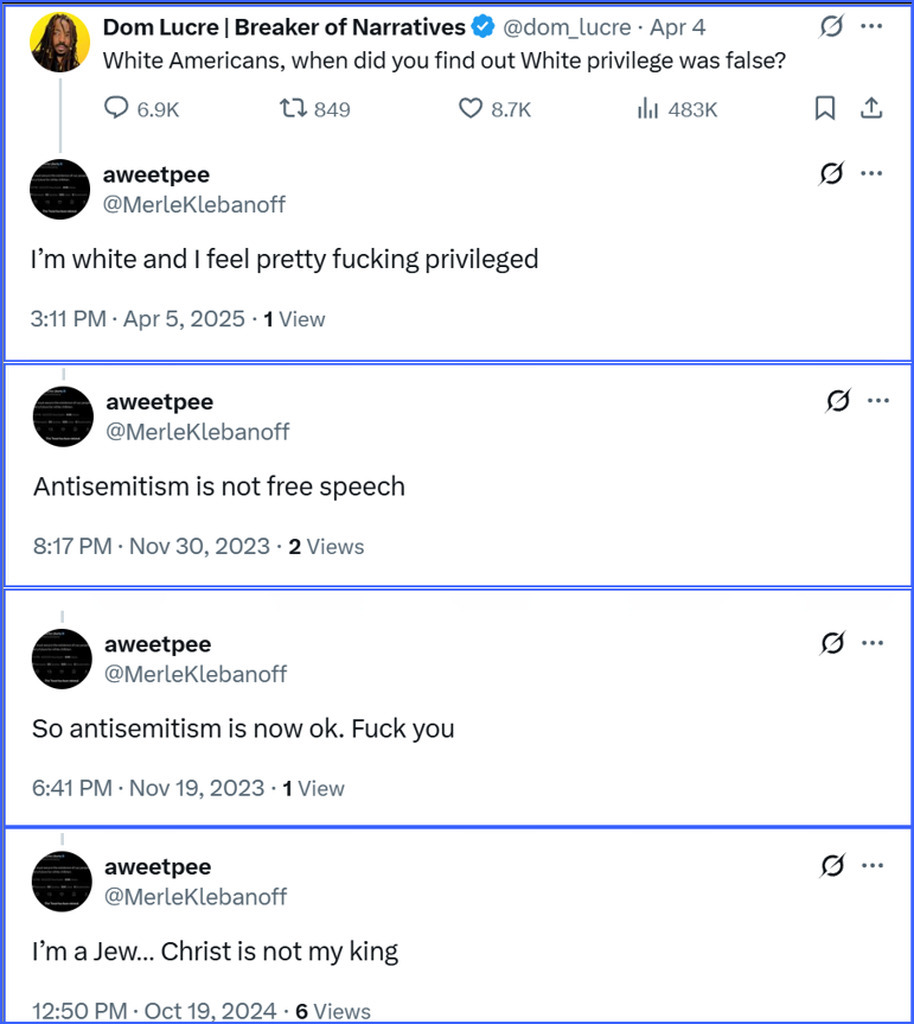Open more options on 'So antisemitism is now ok' post
The image size is (914, 1024).
pos(878,643)
